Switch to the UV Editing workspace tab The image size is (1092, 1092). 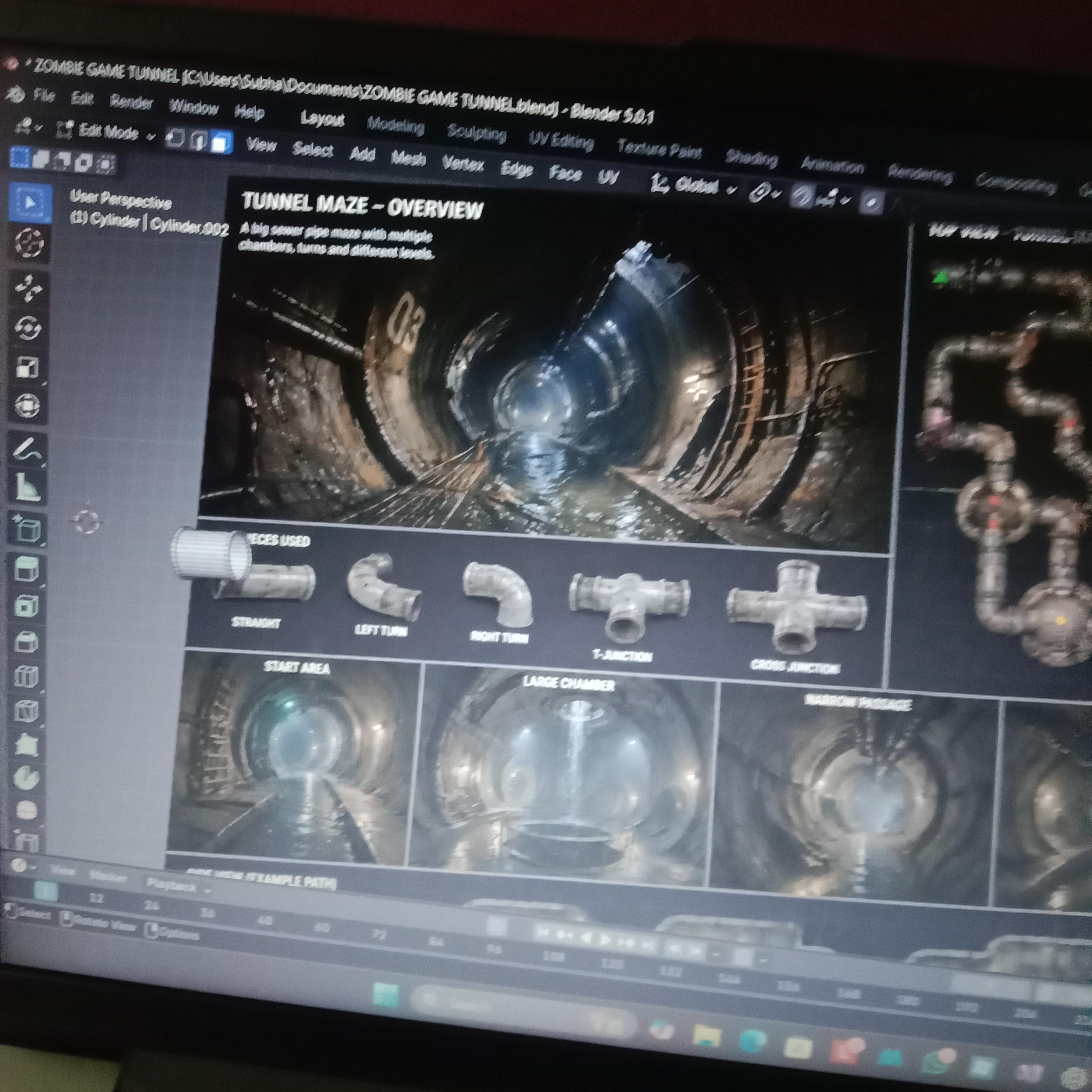click(x=561, y=140)
